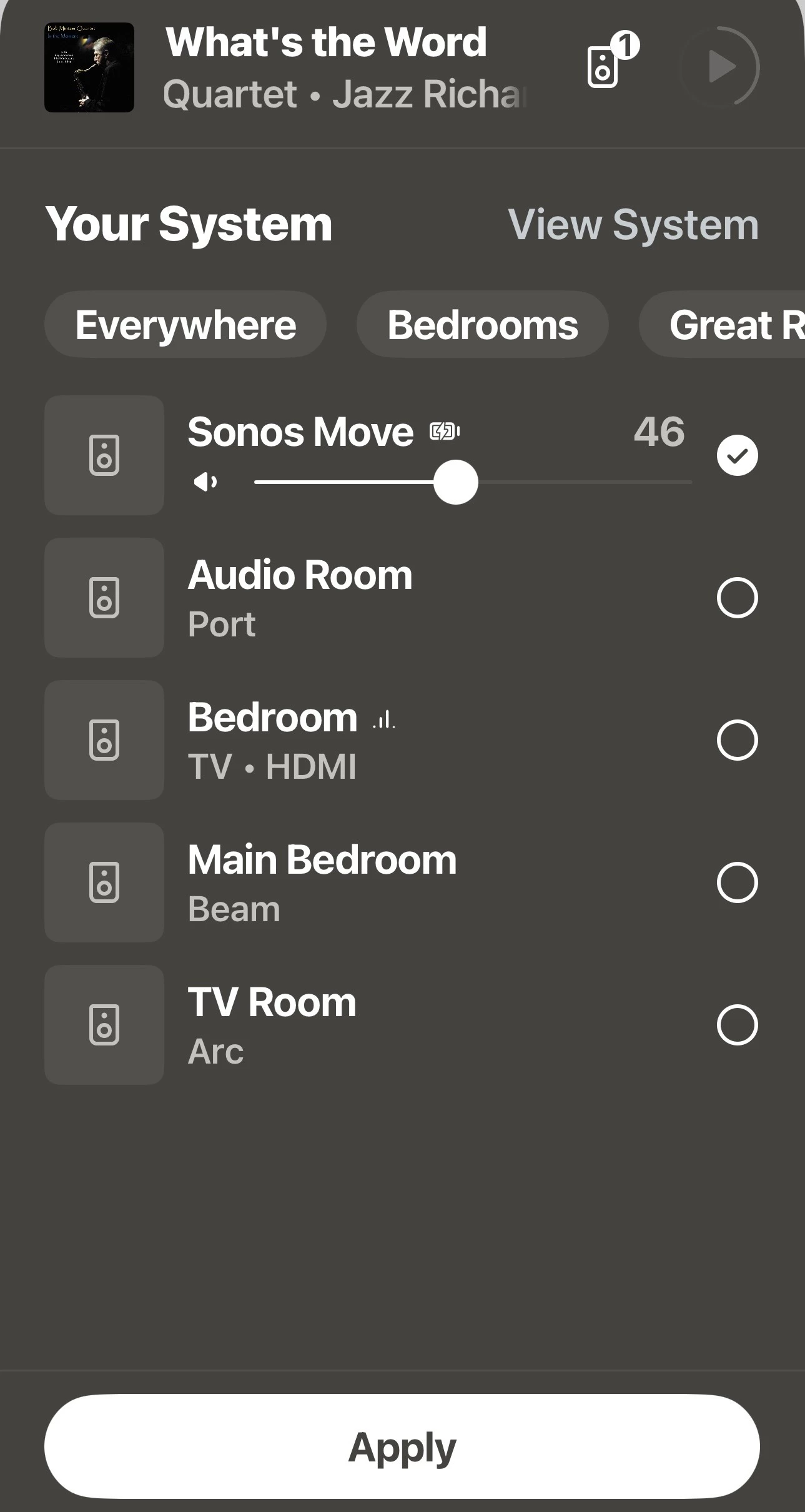Image resolution: width=805 pixels, height=1512 pixels.
Task: Select the Bedroom radio circle
Action: tap(737, 740)
